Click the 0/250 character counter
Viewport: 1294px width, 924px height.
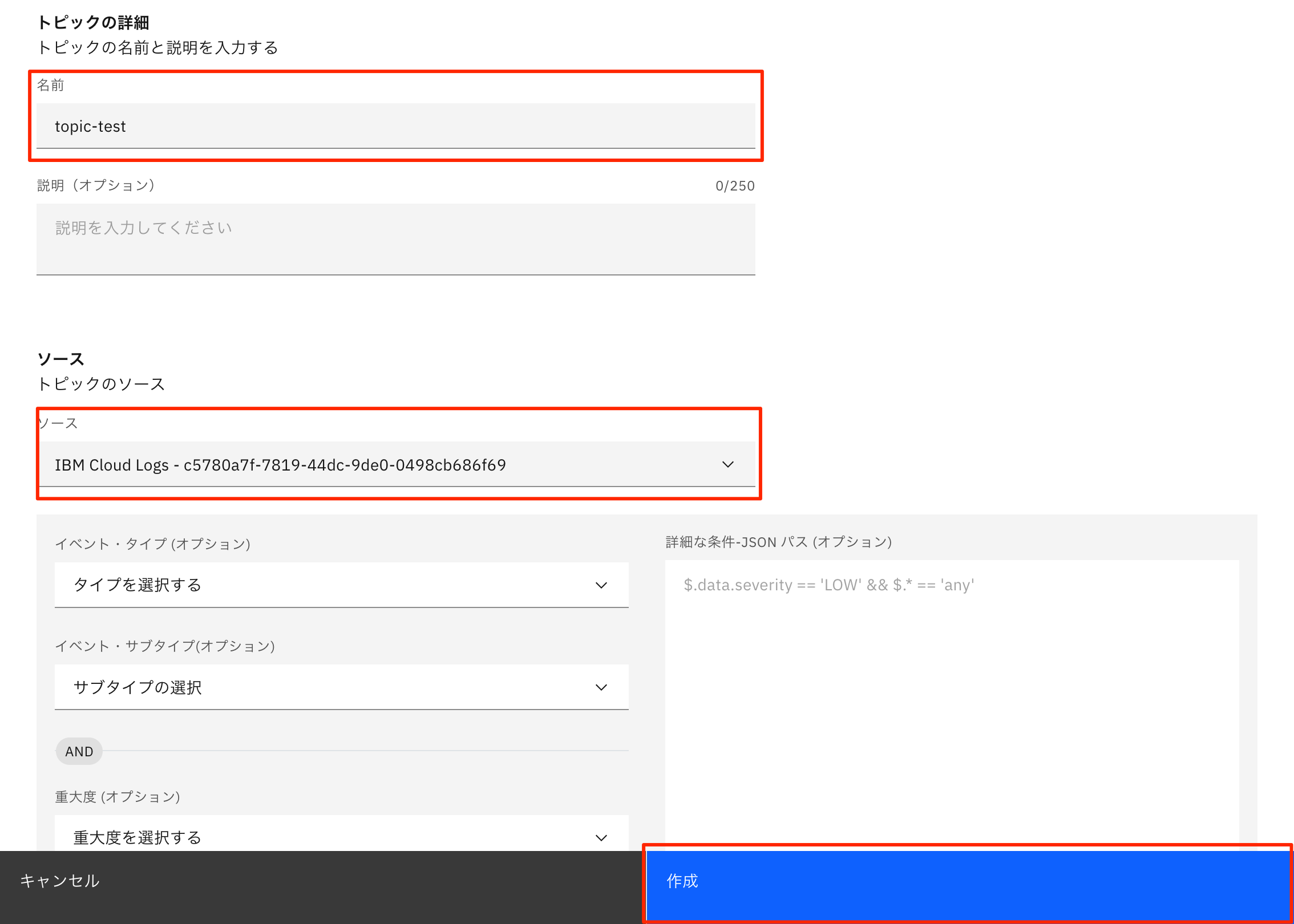coord(734,186)
